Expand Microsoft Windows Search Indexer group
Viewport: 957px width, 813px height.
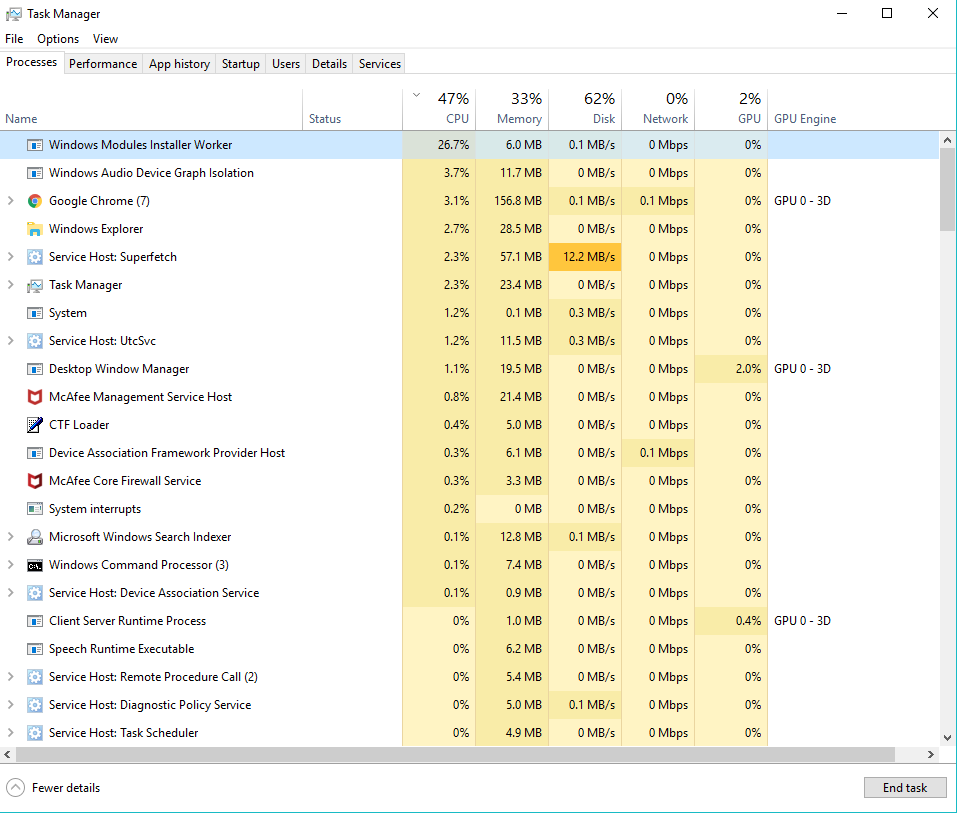[10, 537]
